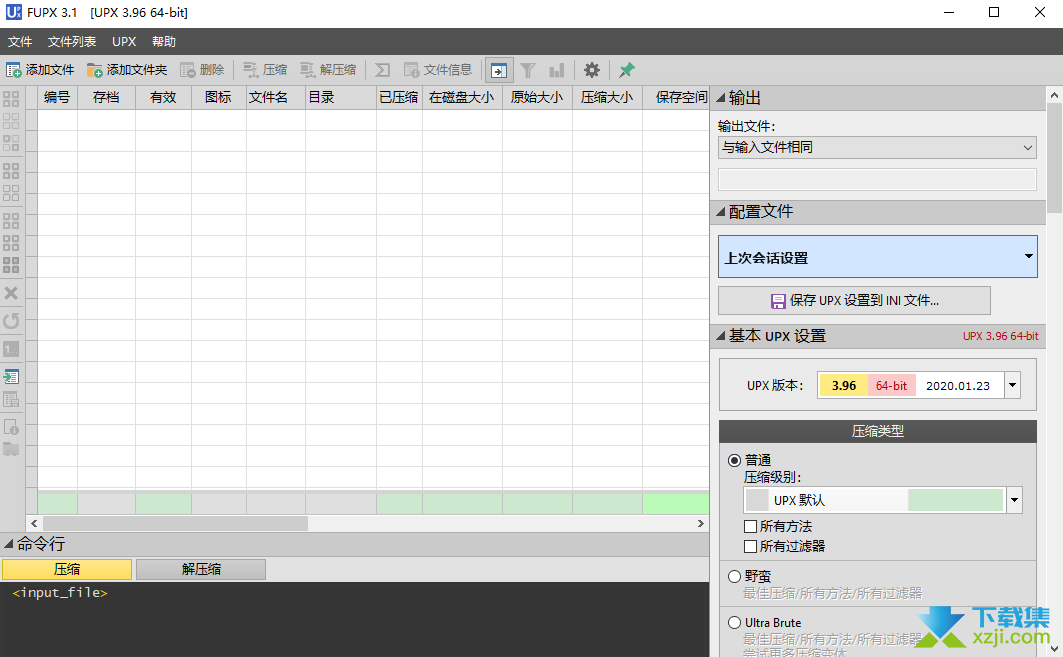This screenshot has height=657, width=1063.
Task: Click the 存档 column header
Action: tap(106, 98)
